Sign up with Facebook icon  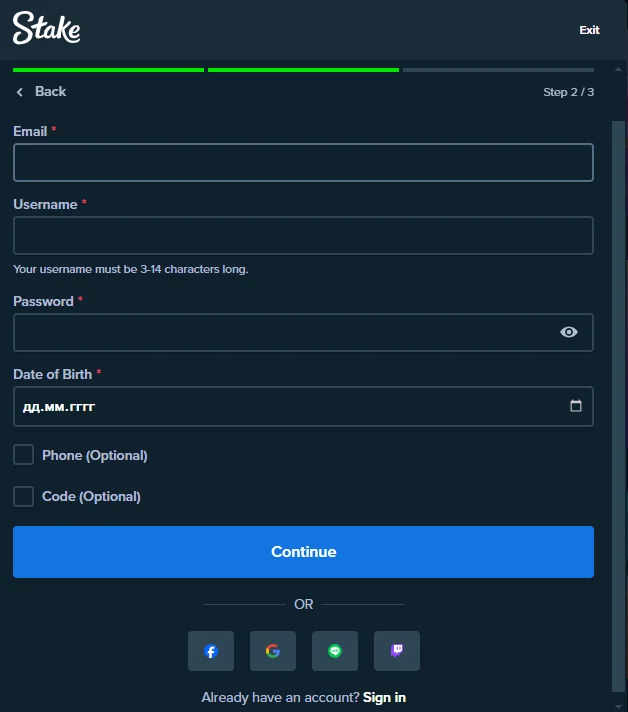pyautogui.click(x=211, y=651)
